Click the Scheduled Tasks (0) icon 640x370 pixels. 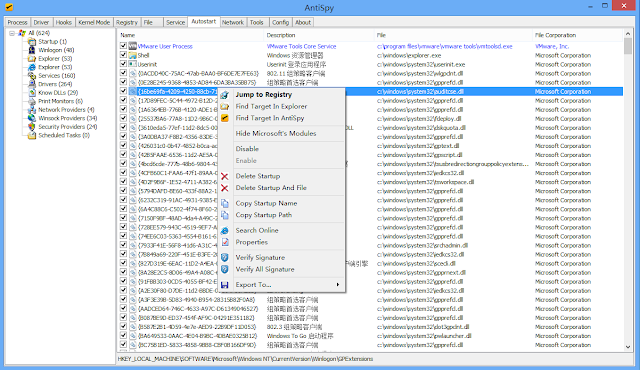[x=32, y=135]
